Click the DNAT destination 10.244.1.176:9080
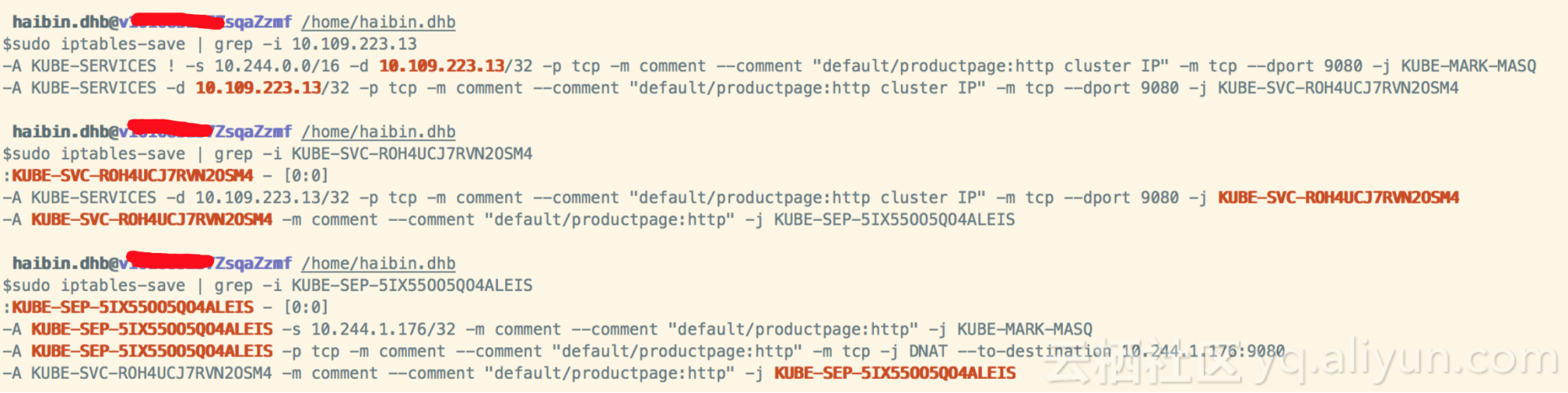The height and width of the screenshot is (393, 1568). click(x=1202, y=351)
